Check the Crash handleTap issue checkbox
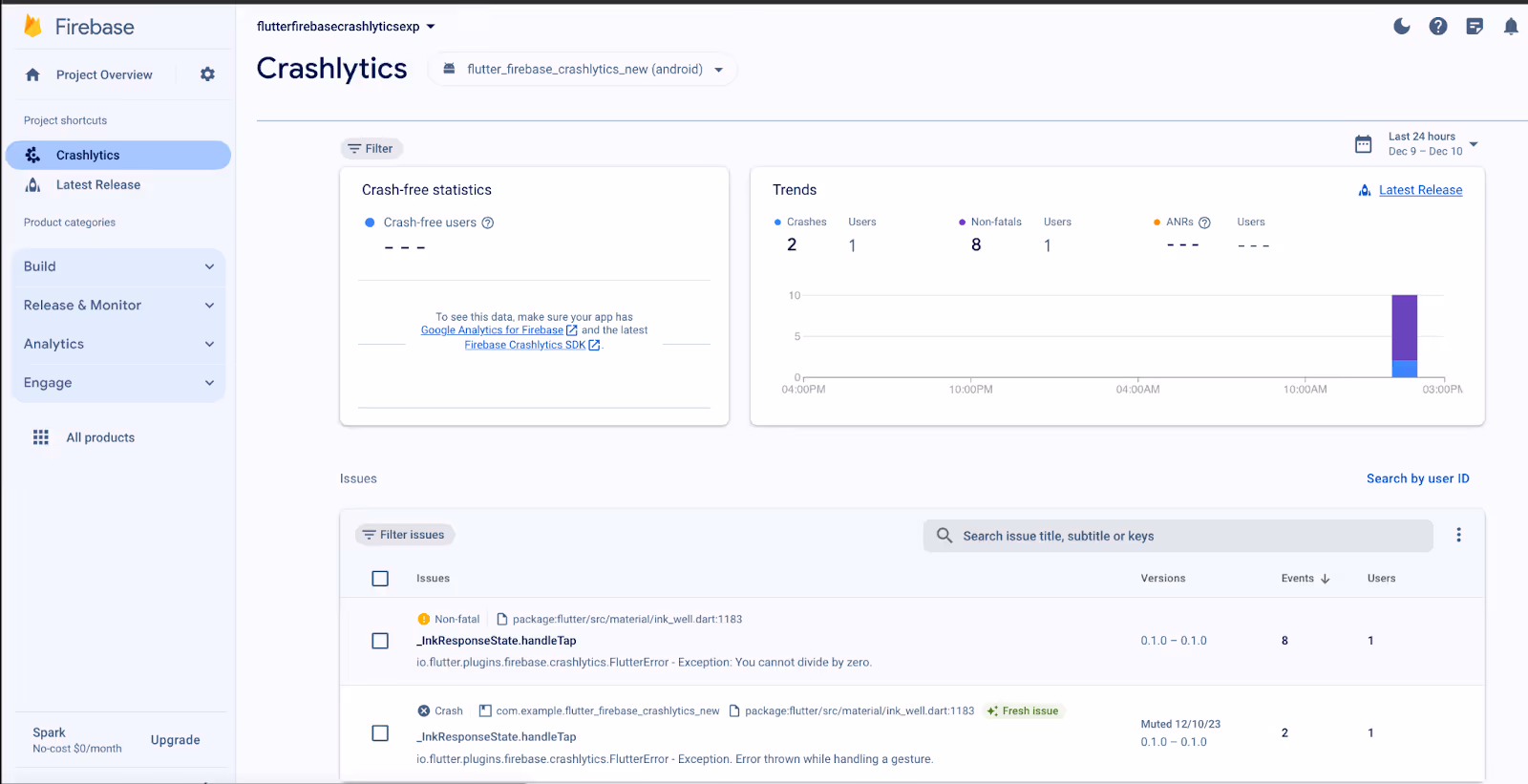1528x784 pixels. tap(380, 733)
